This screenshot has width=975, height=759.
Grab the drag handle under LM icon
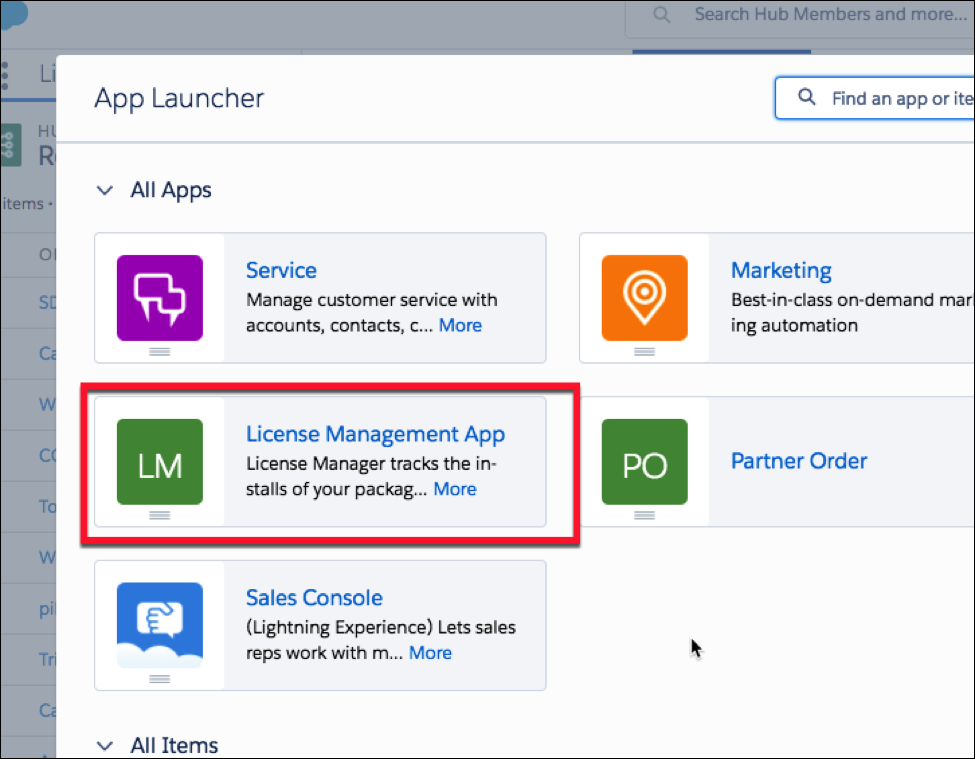pos(160,515)
